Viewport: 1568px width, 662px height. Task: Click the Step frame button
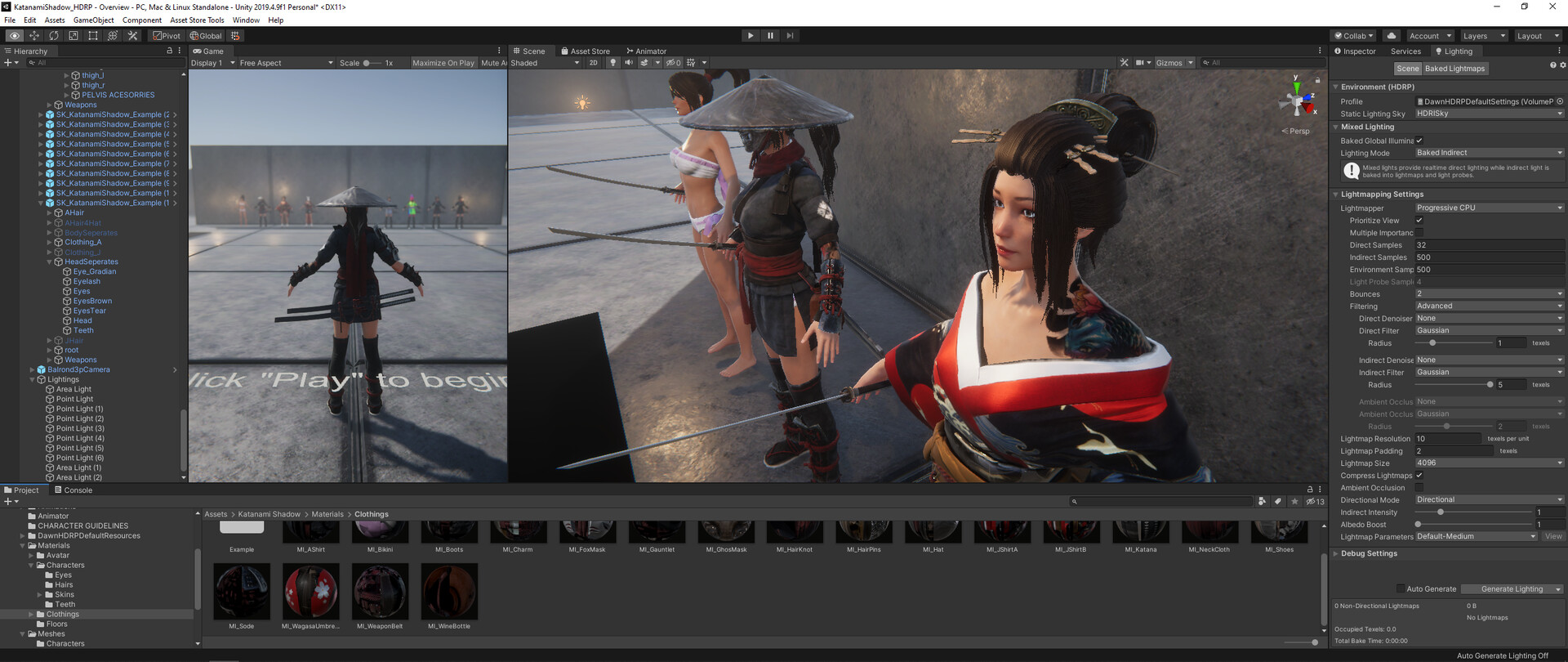coord(790,36)
